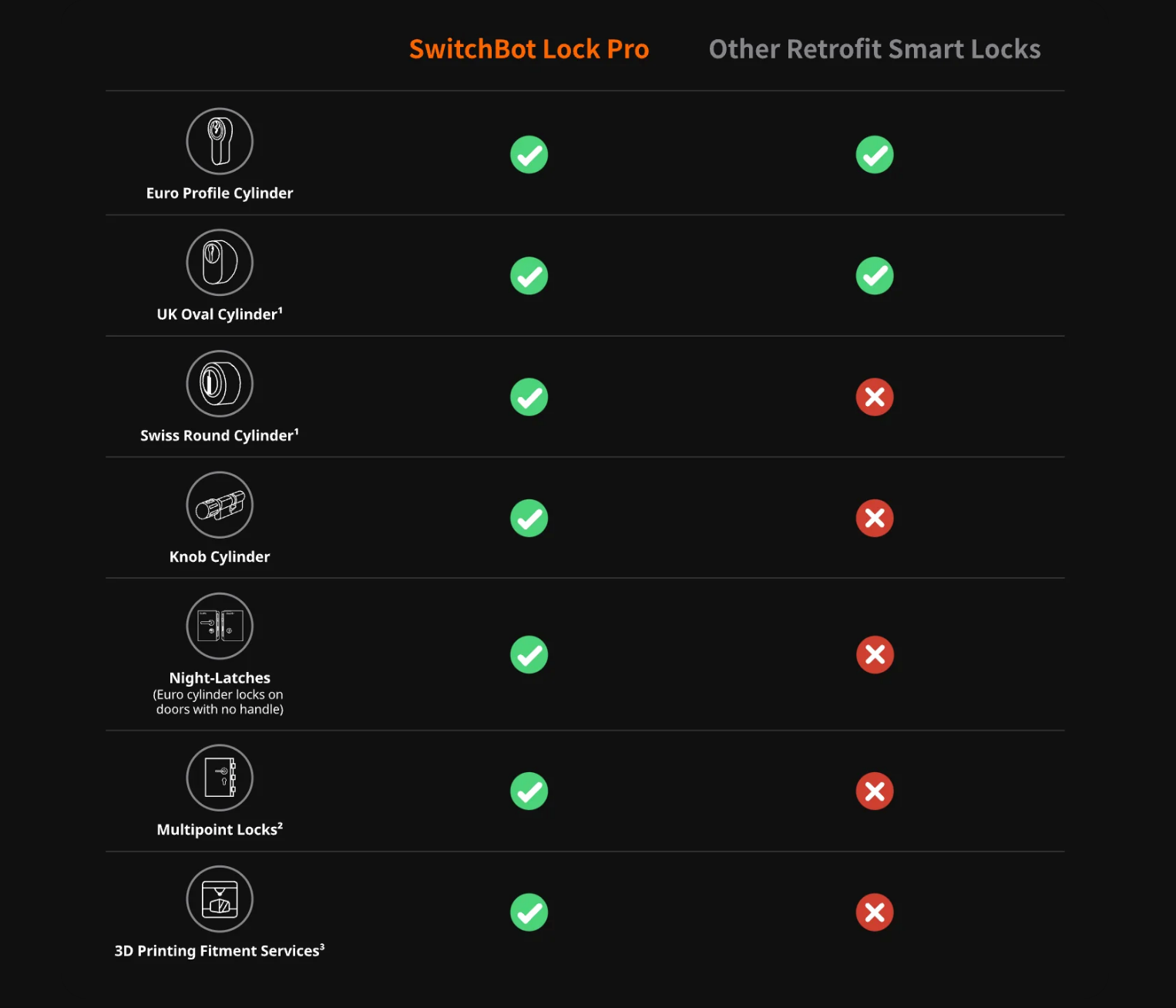Click red X in Knob Cylinder row

[x=875, y=518]
